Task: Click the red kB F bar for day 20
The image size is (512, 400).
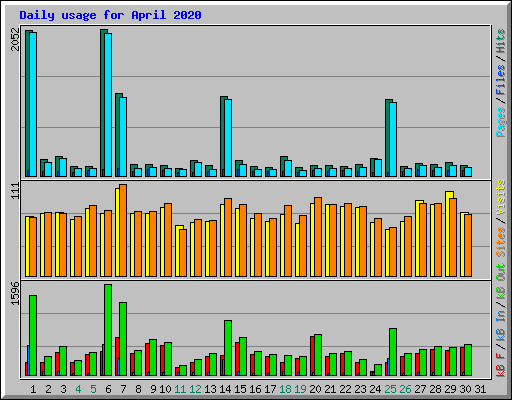Action: coord(312,356)
